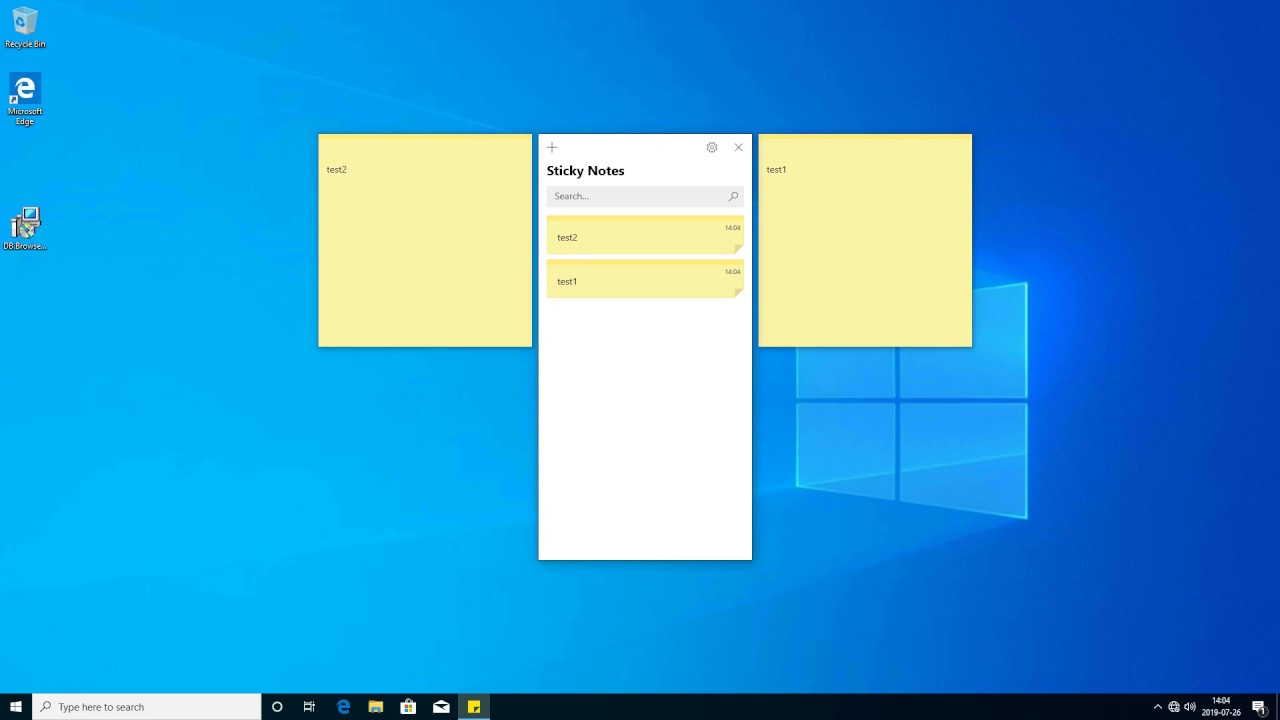The width and height of the screenshot is (1280, 720).
Task: Open Cortana from taskbar
Action: pyautogui.click(x=277, y=707)
